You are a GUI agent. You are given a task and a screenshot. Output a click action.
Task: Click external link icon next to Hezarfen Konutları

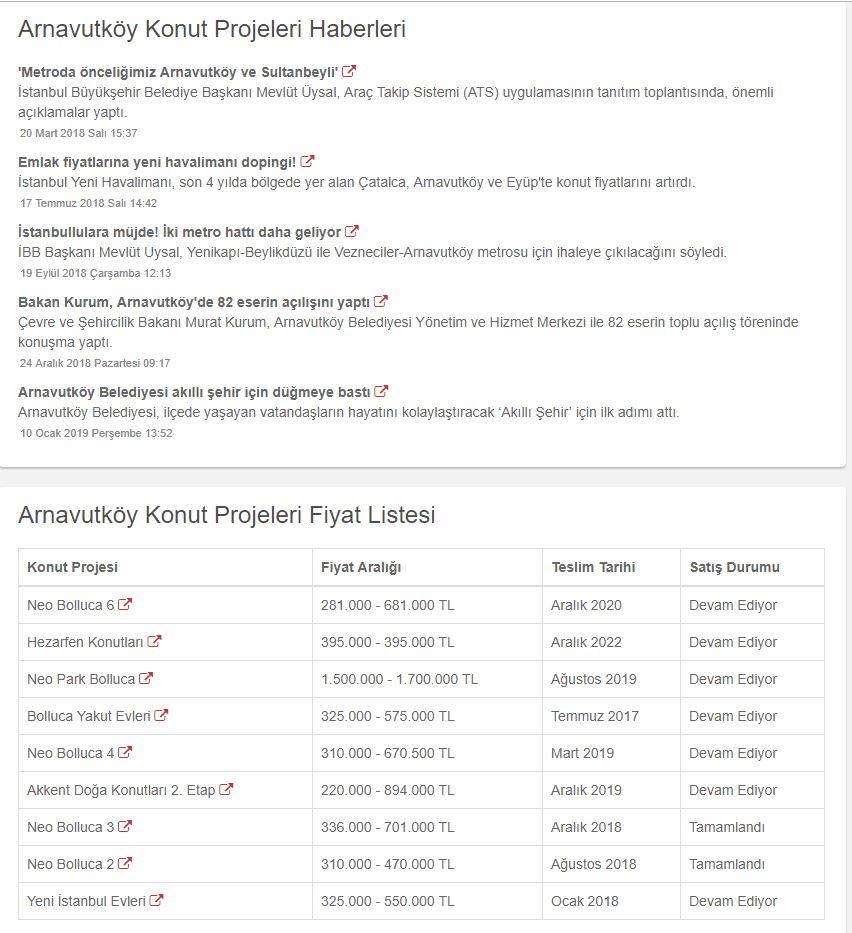155,641
